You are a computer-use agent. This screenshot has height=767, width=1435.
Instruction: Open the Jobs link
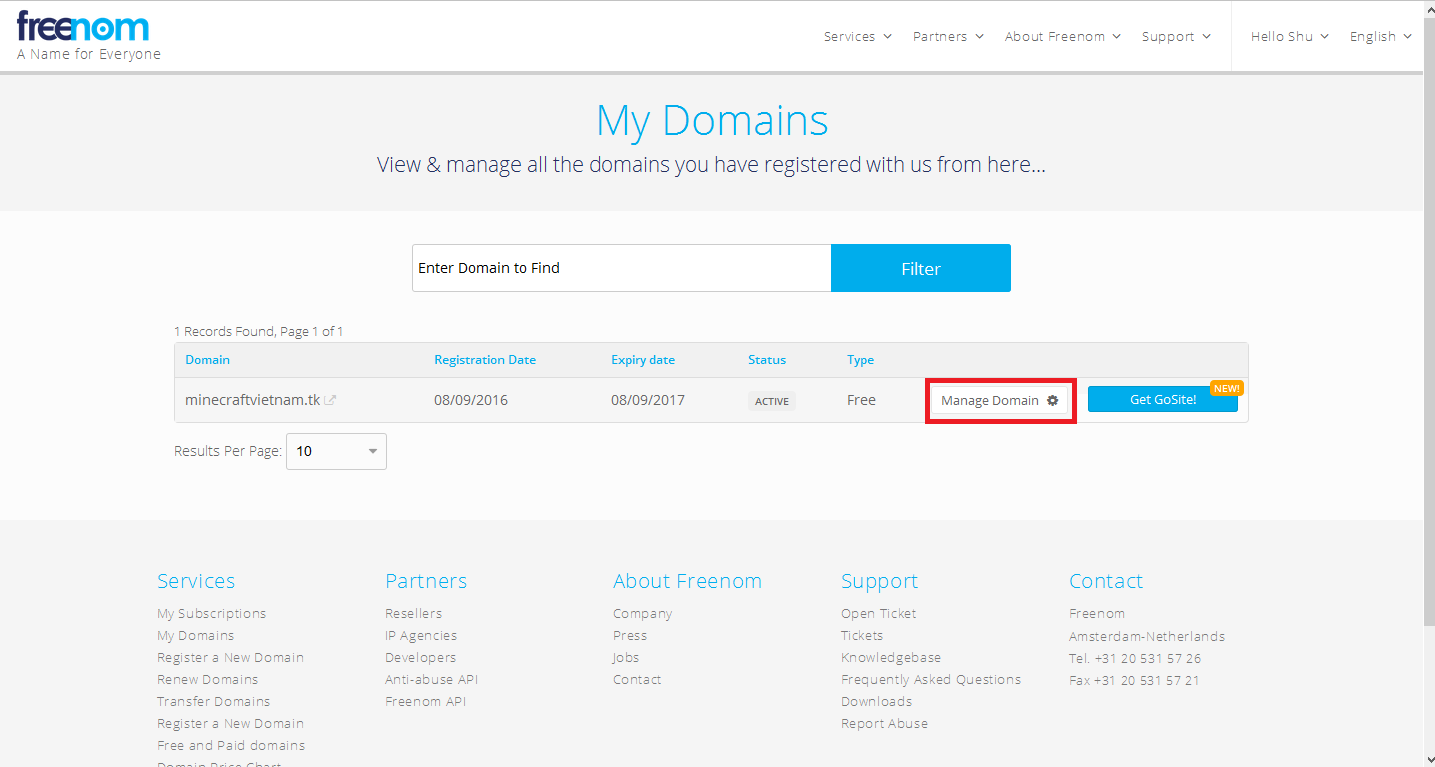626,658
